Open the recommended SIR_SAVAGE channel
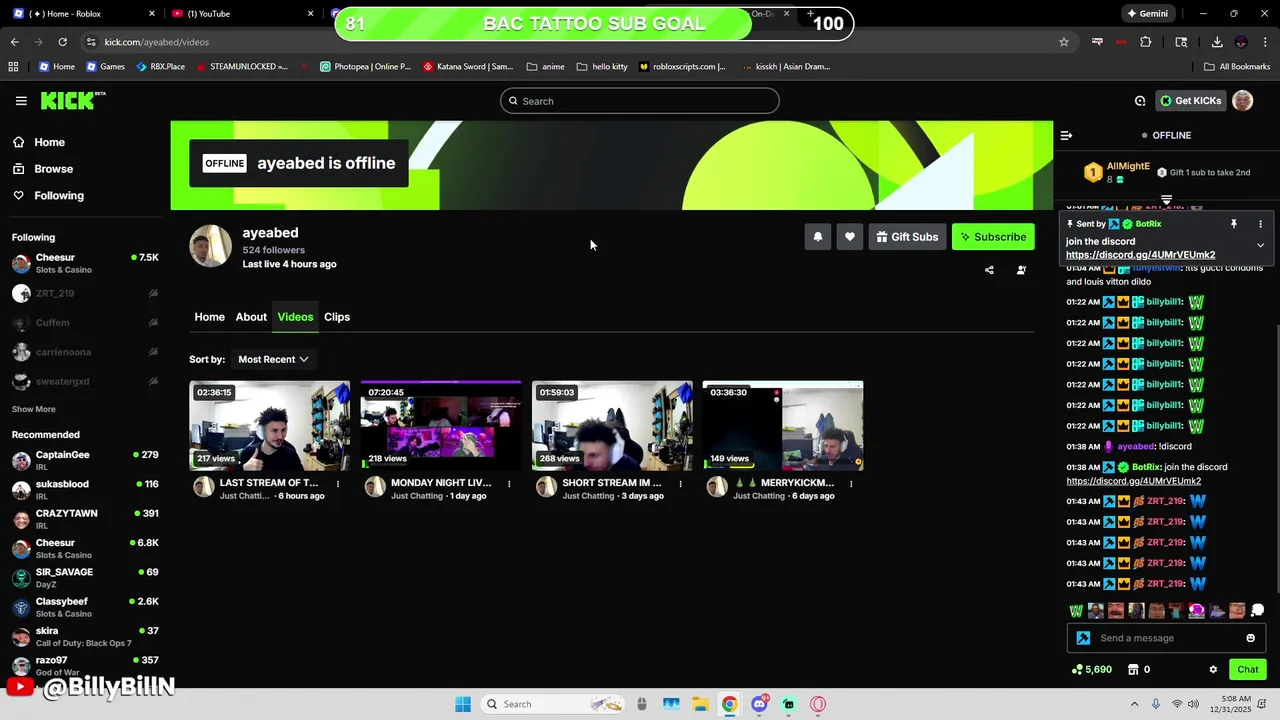Screen dimensions: 1280x720 [85, 578]
